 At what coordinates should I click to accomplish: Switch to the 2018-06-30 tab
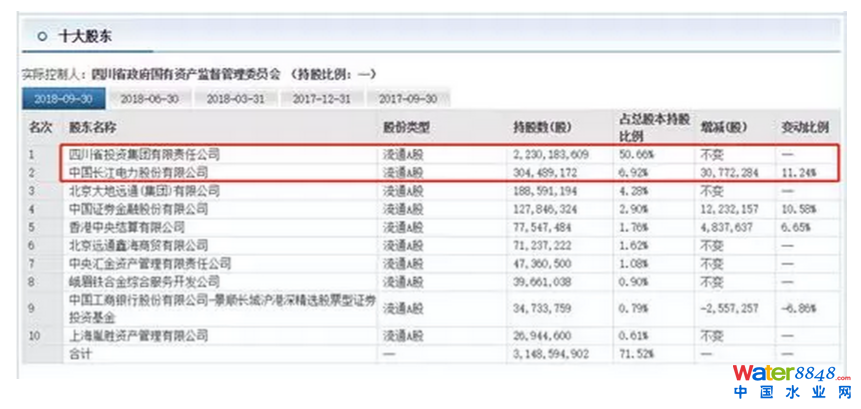[148, 98]
